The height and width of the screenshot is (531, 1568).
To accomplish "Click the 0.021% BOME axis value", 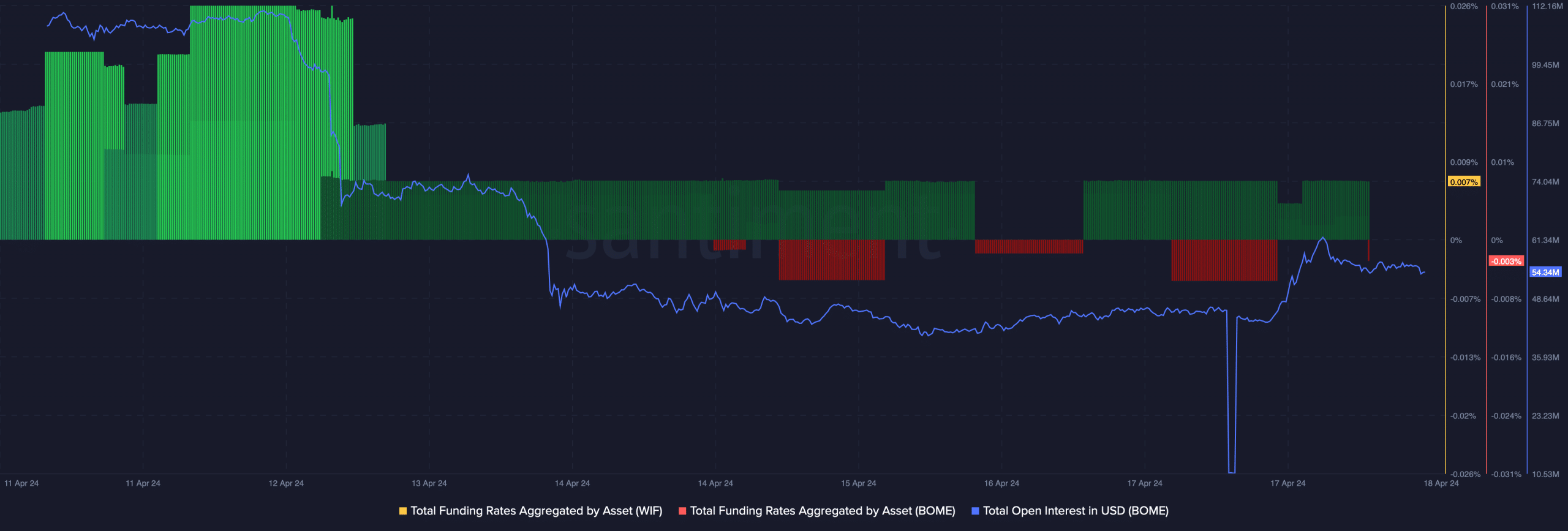I will point(1505,85).
